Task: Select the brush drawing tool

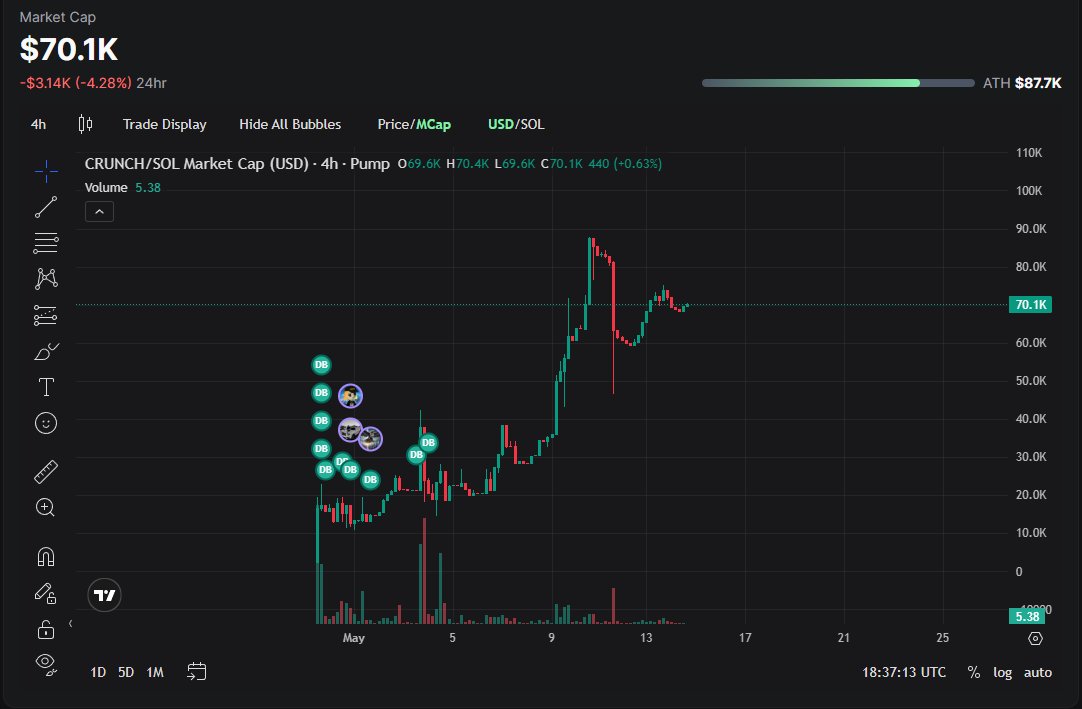Action: (46, 351)
